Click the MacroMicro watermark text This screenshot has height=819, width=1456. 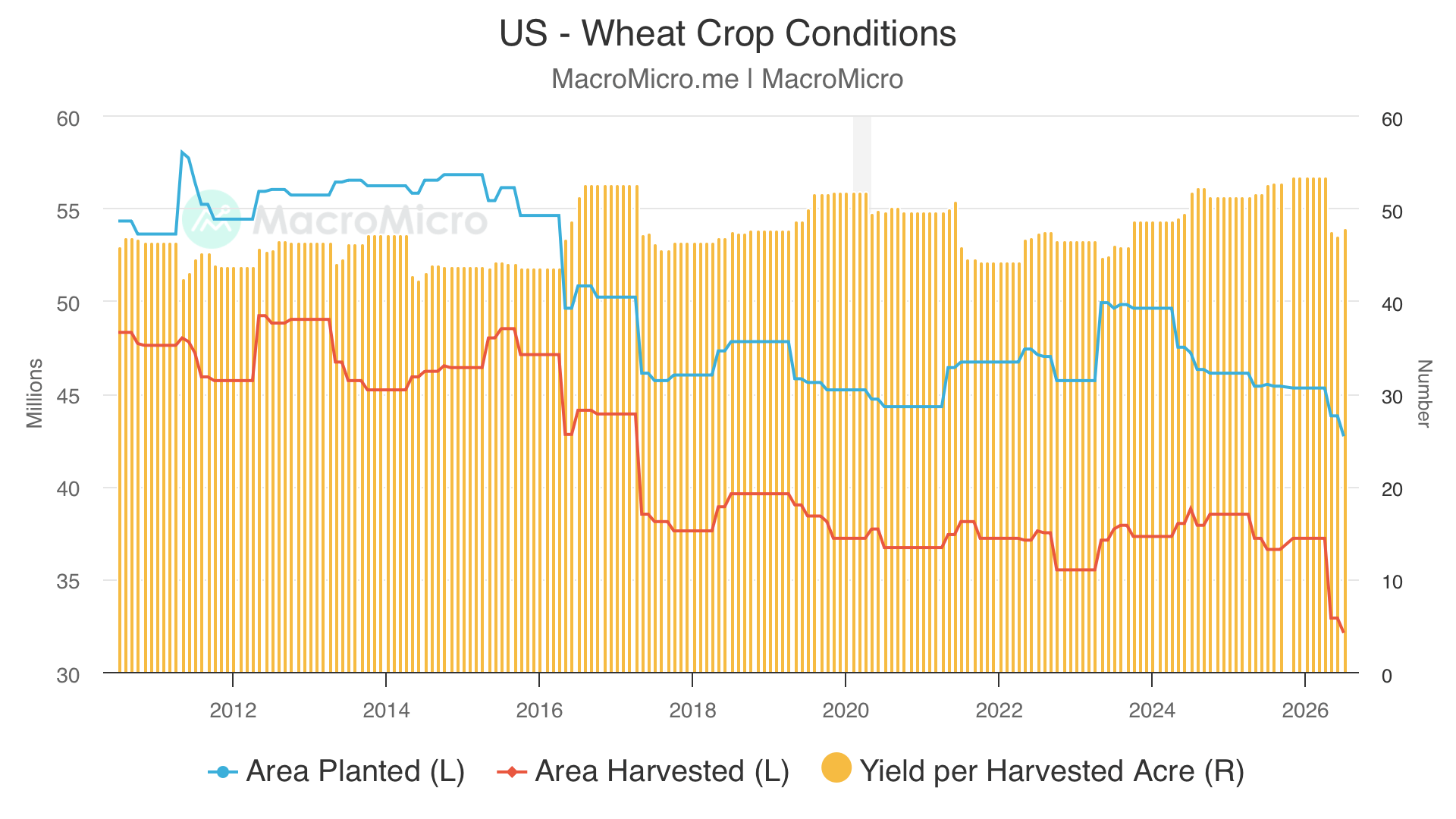370,221
